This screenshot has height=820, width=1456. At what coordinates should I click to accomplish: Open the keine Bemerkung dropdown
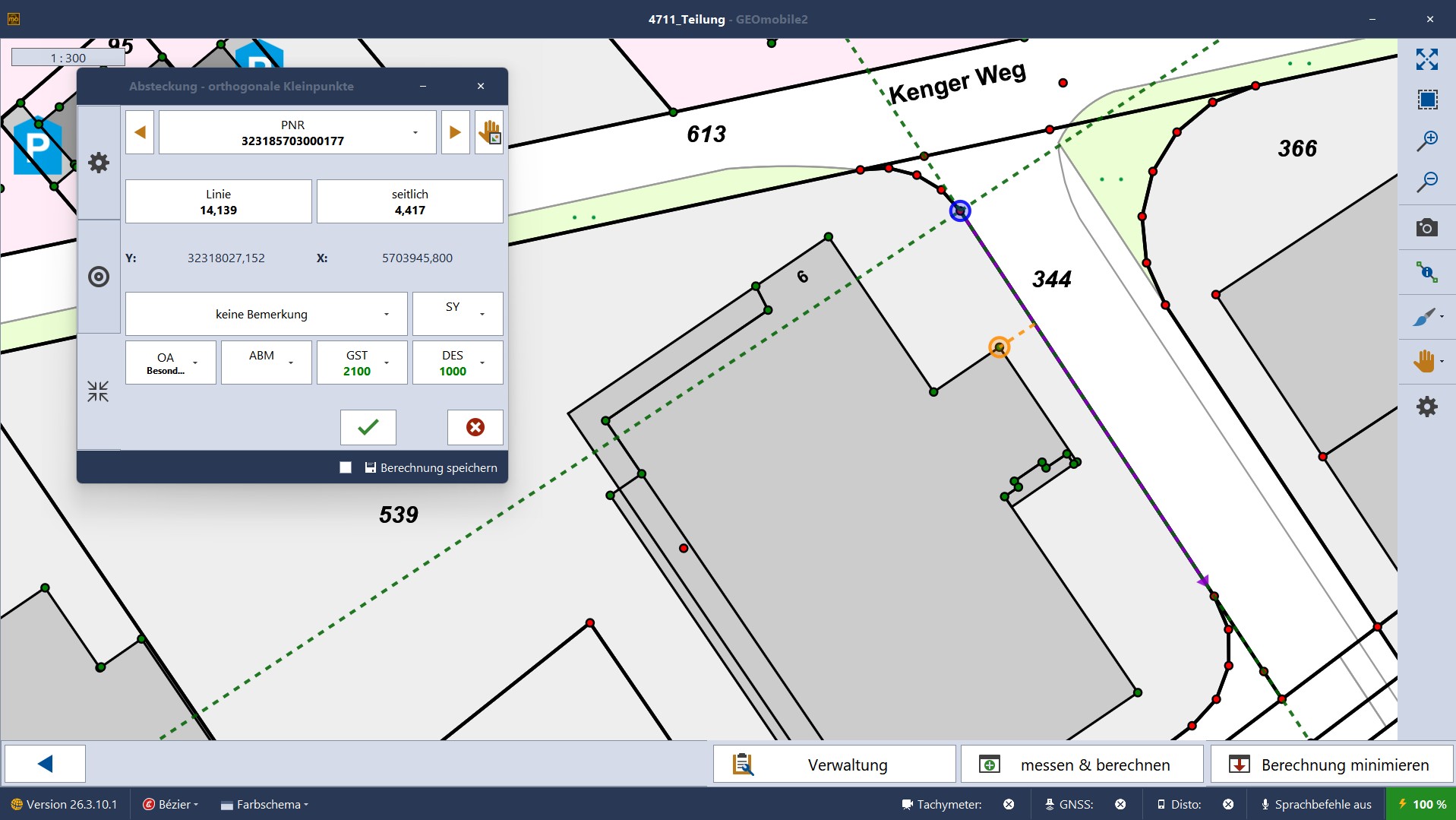pos(386,314)
